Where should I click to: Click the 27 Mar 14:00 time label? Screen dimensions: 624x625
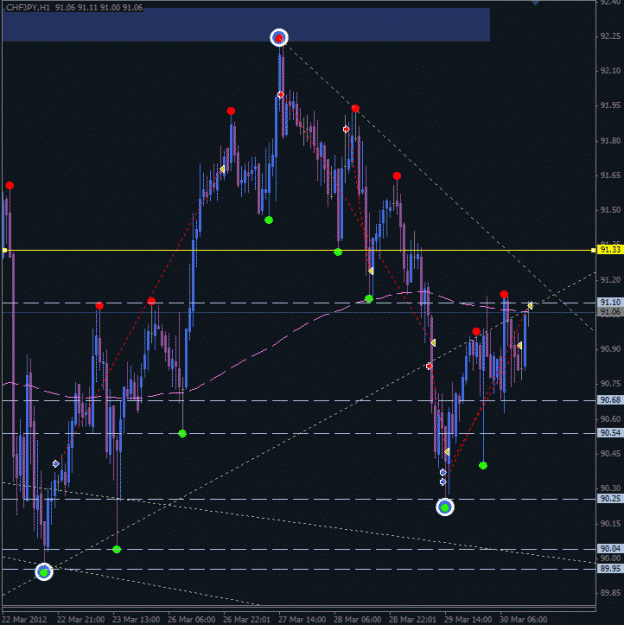302,619
